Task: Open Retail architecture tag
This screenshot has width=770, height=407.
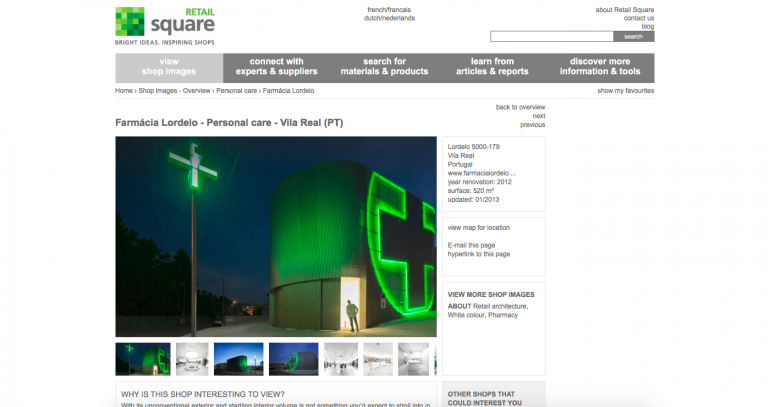Action: [x=500, y=306]
